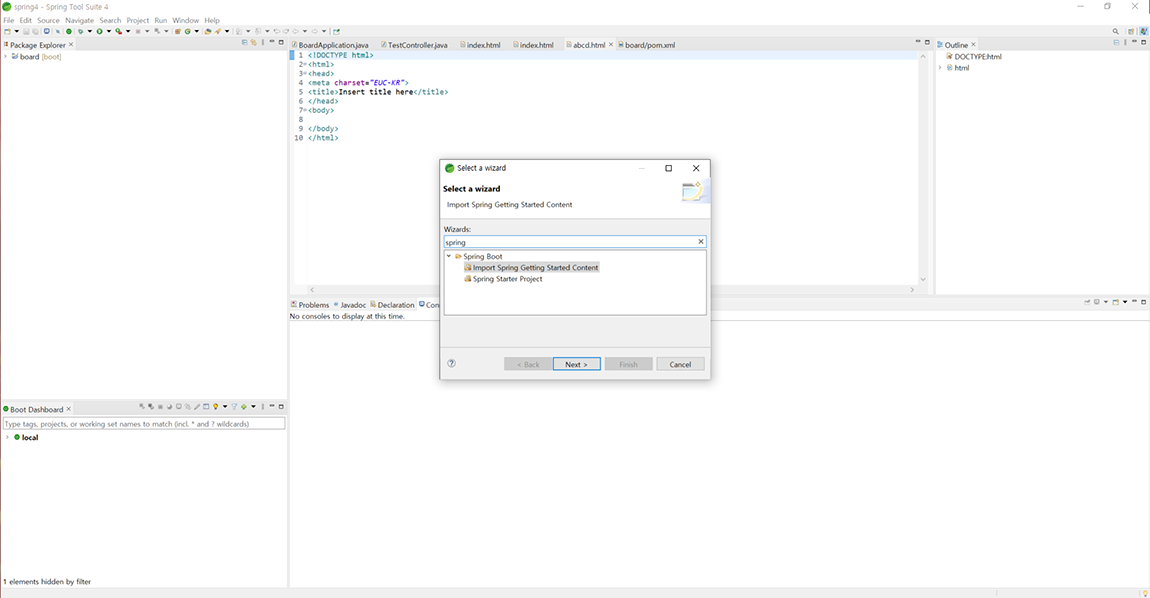Image resolution: width=1150 pixels, height=598 pixels.
Task: Click the Next button in wizard
Action: (x=576, y=364)
